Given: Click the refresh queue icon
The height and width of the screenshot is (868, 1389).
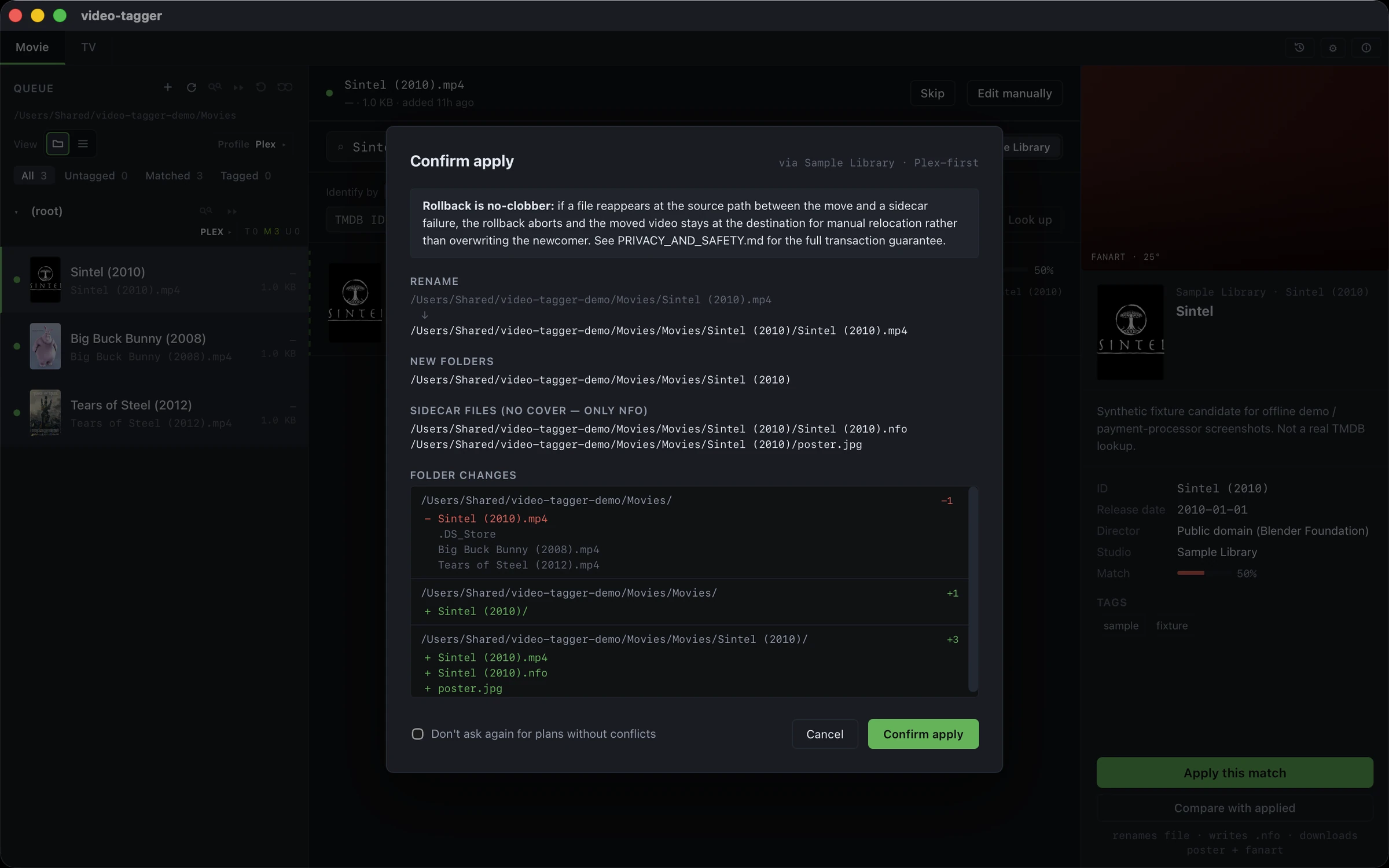Looking at the screenshot, I should [x=191, y=87].
